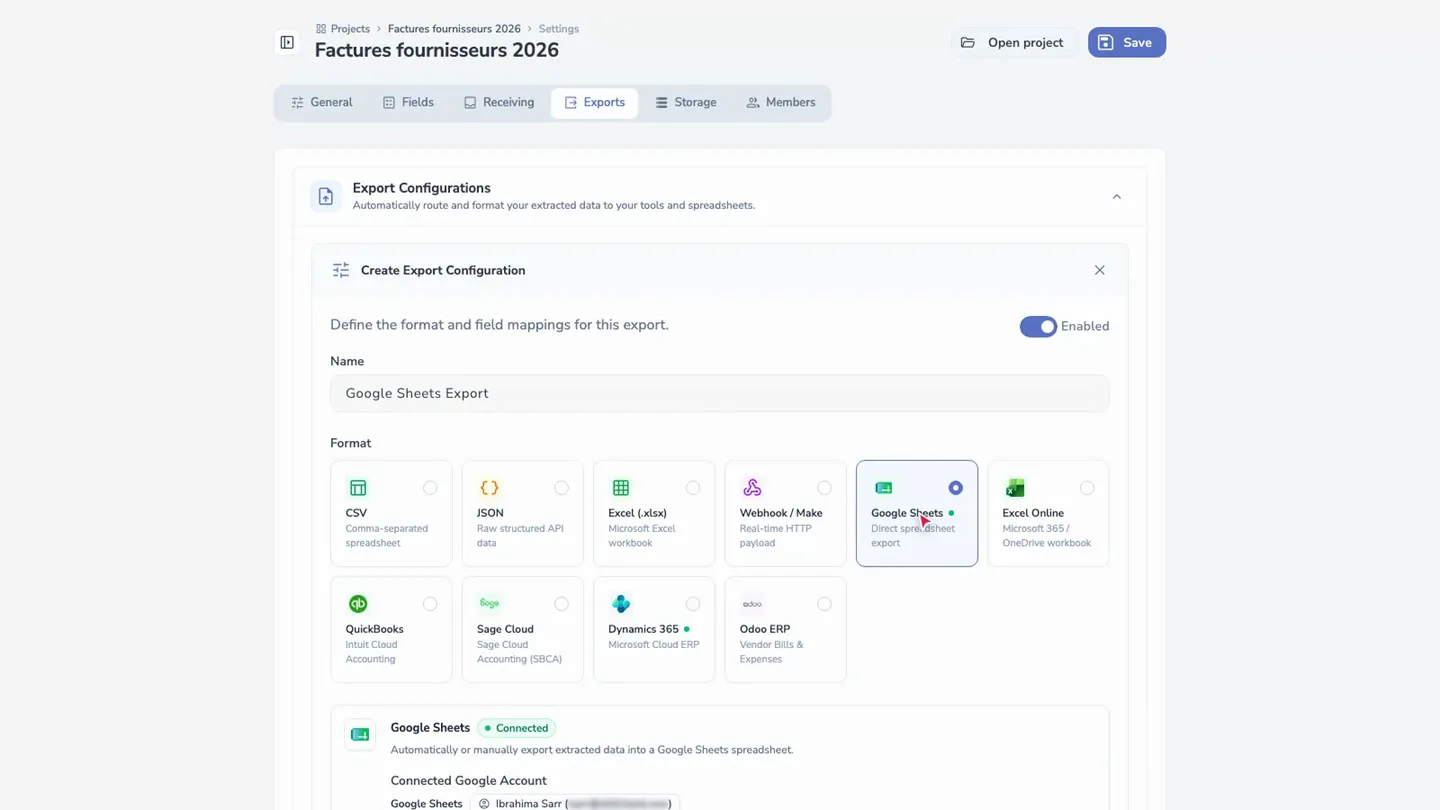Open the General settings tab

pos(322,103)
